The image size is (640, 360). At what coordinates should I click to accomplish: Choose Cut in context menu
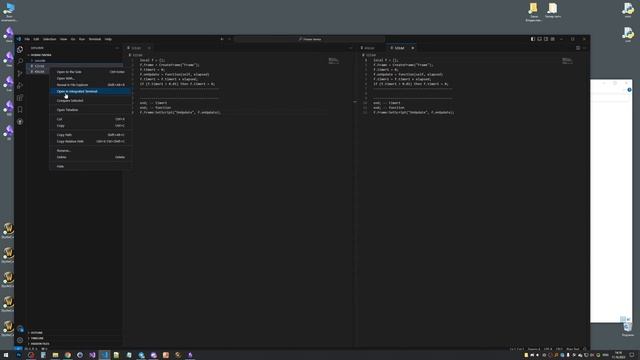(90, 119)
